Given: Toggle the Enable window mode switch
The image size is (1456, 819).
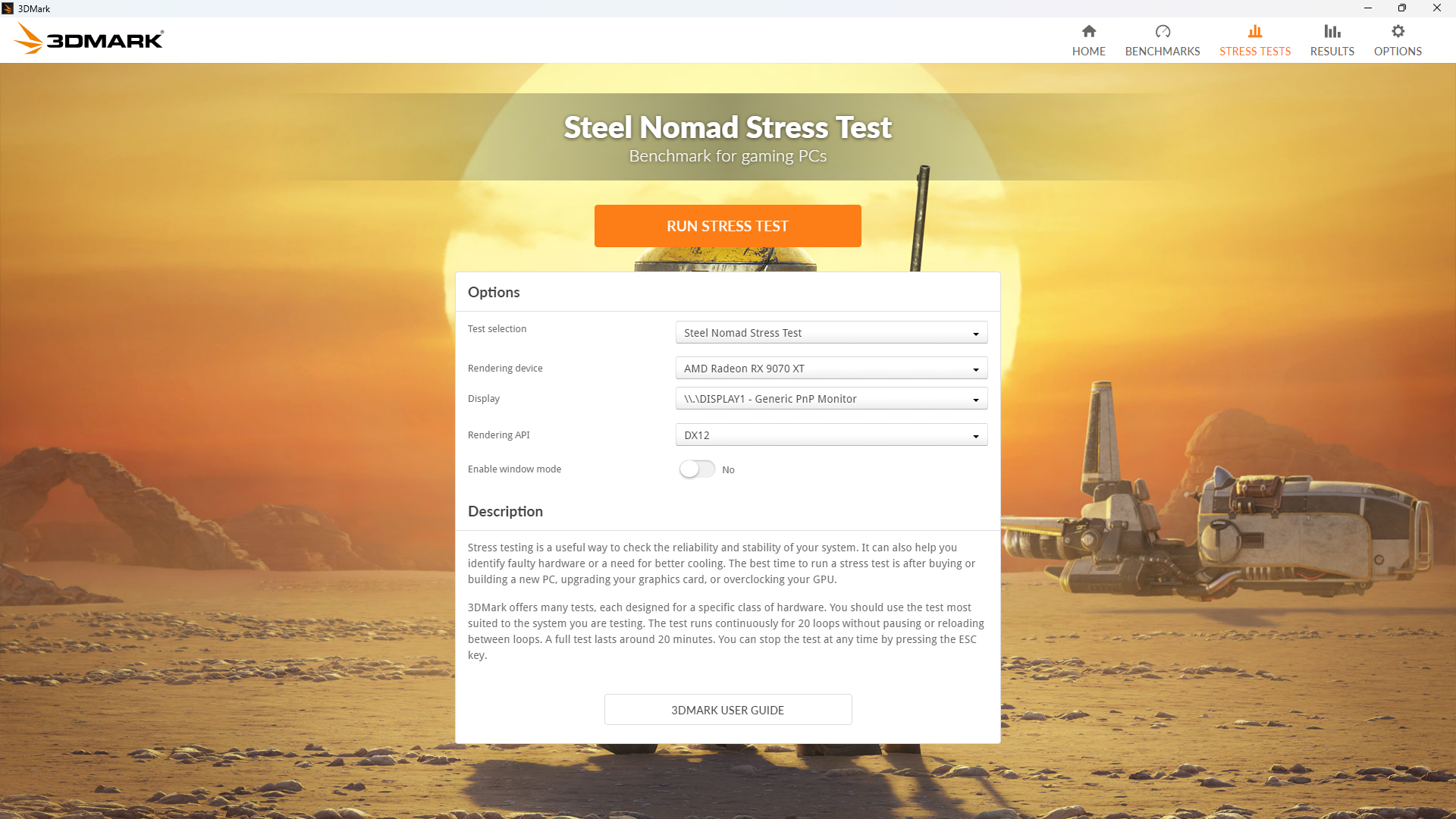Looking at the screenshot, I should point(697,469).
